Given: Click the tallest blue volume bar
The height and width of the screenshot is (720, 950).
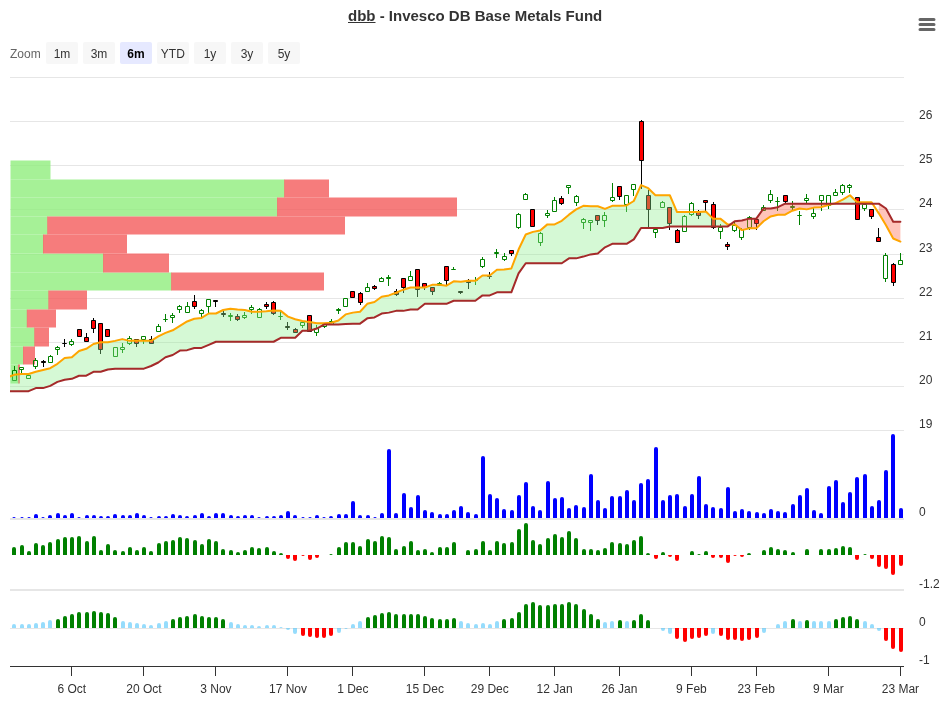Looking at the screenshot, I should coord(893,476).
